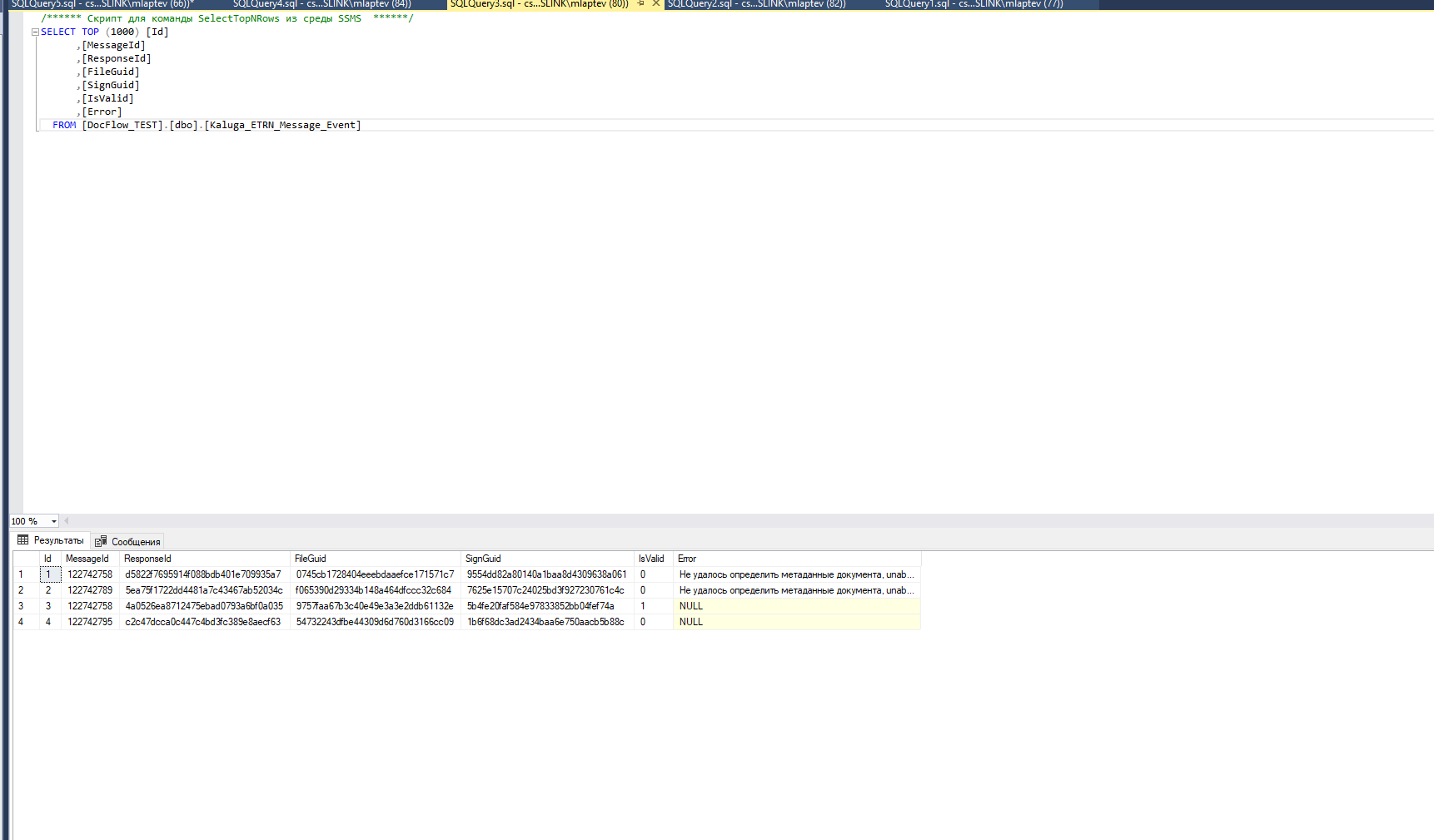
Task: Select the Id column header
Action: 50,559
